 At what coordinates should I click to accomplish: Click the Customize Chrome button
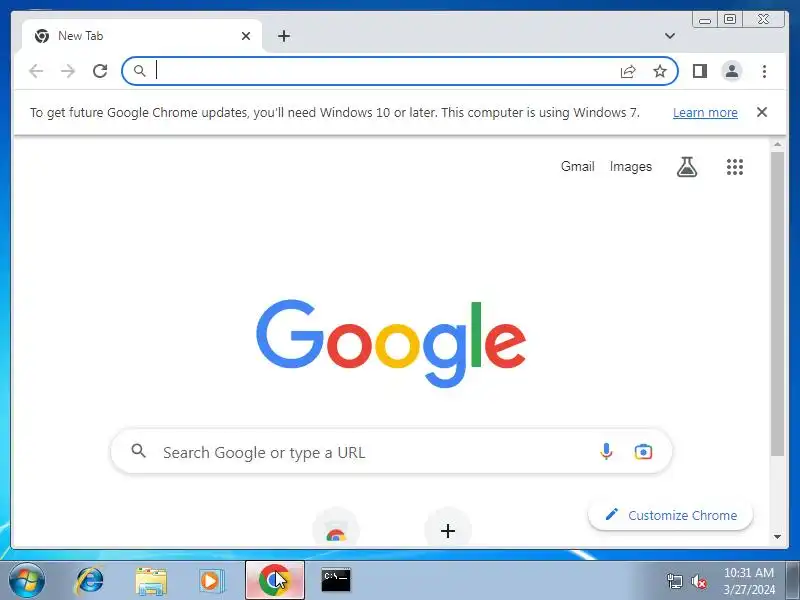[670, 515]
